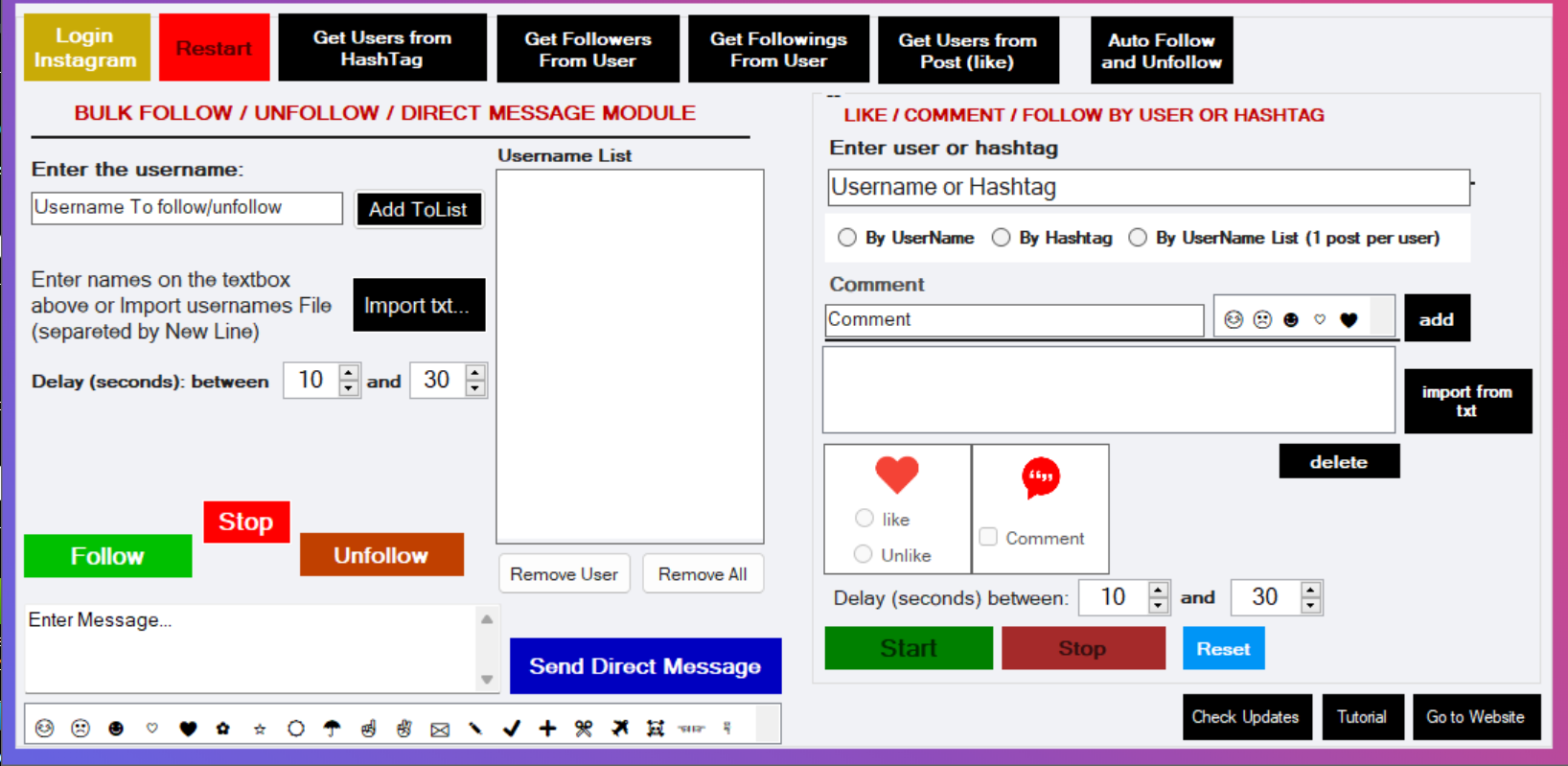Click the Username or Hashtag input field
Screen dimensions: 1568x766
(1147, 188)
